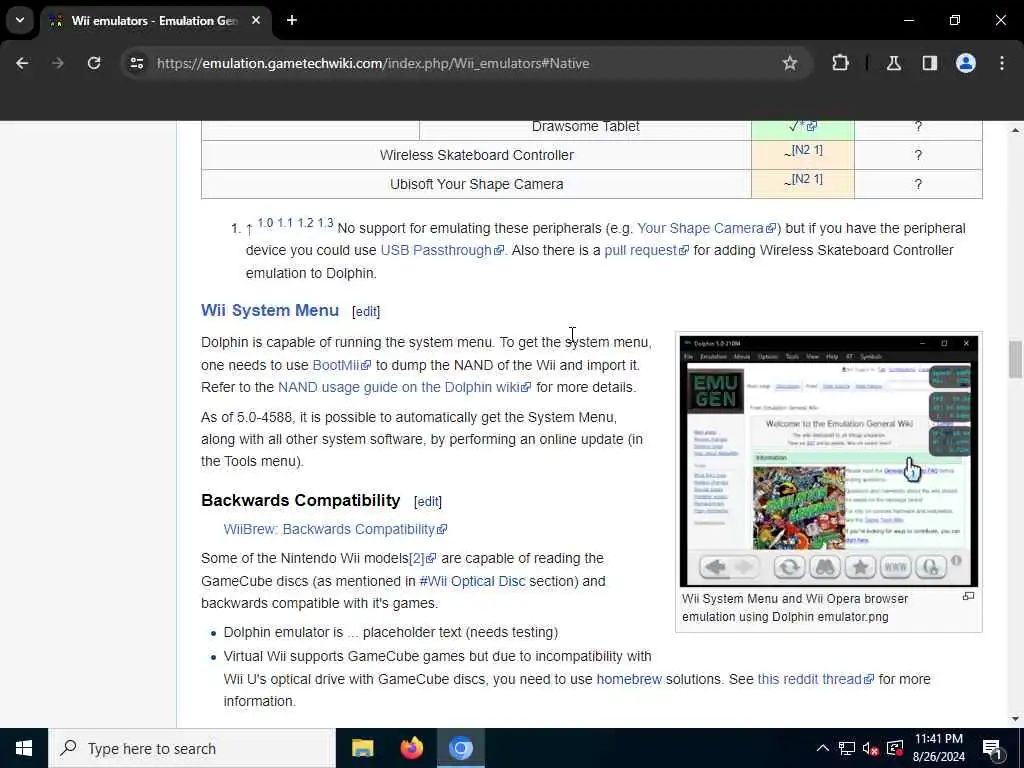Close the Wii emulators tab
1024x768 pixels.
(x=256, y=20)
